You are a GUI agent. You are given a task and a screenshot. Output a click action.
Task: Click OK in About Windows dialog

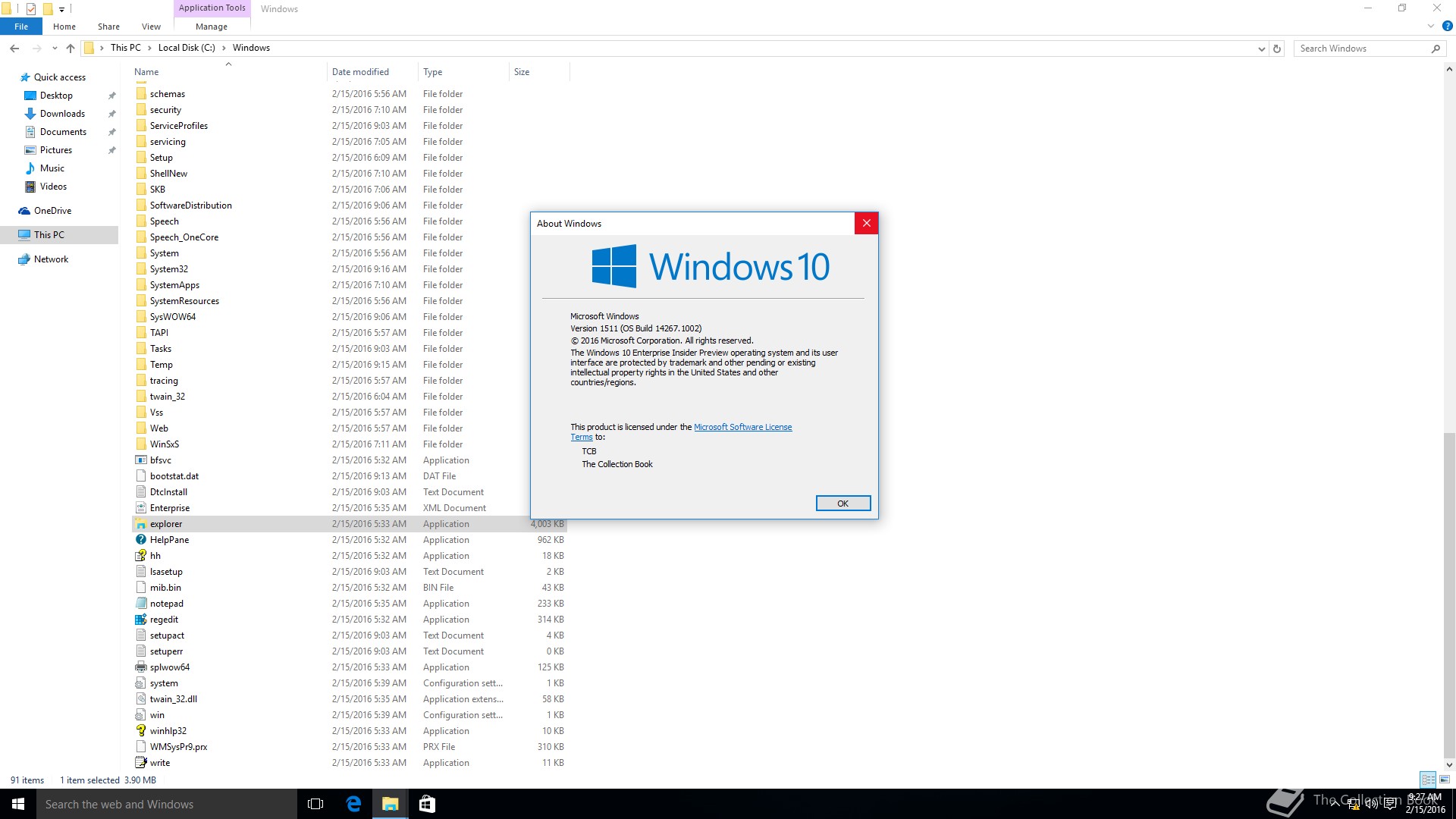tap(843, 504)
